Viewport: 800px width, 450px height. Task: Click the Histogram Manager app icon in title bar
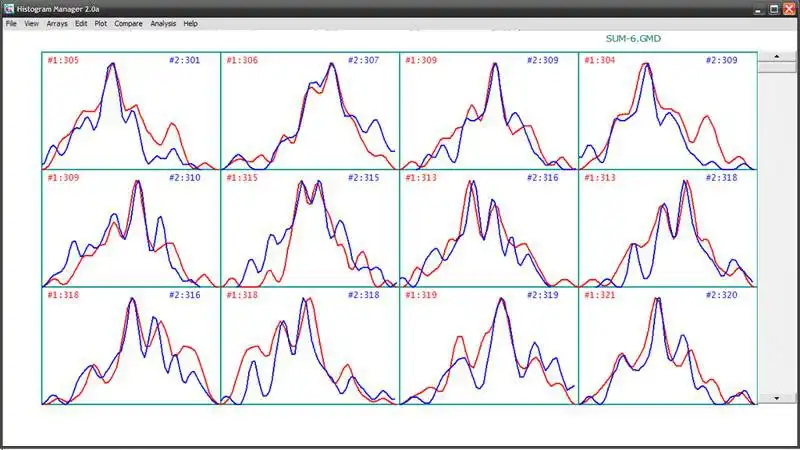tap(9, 9)
